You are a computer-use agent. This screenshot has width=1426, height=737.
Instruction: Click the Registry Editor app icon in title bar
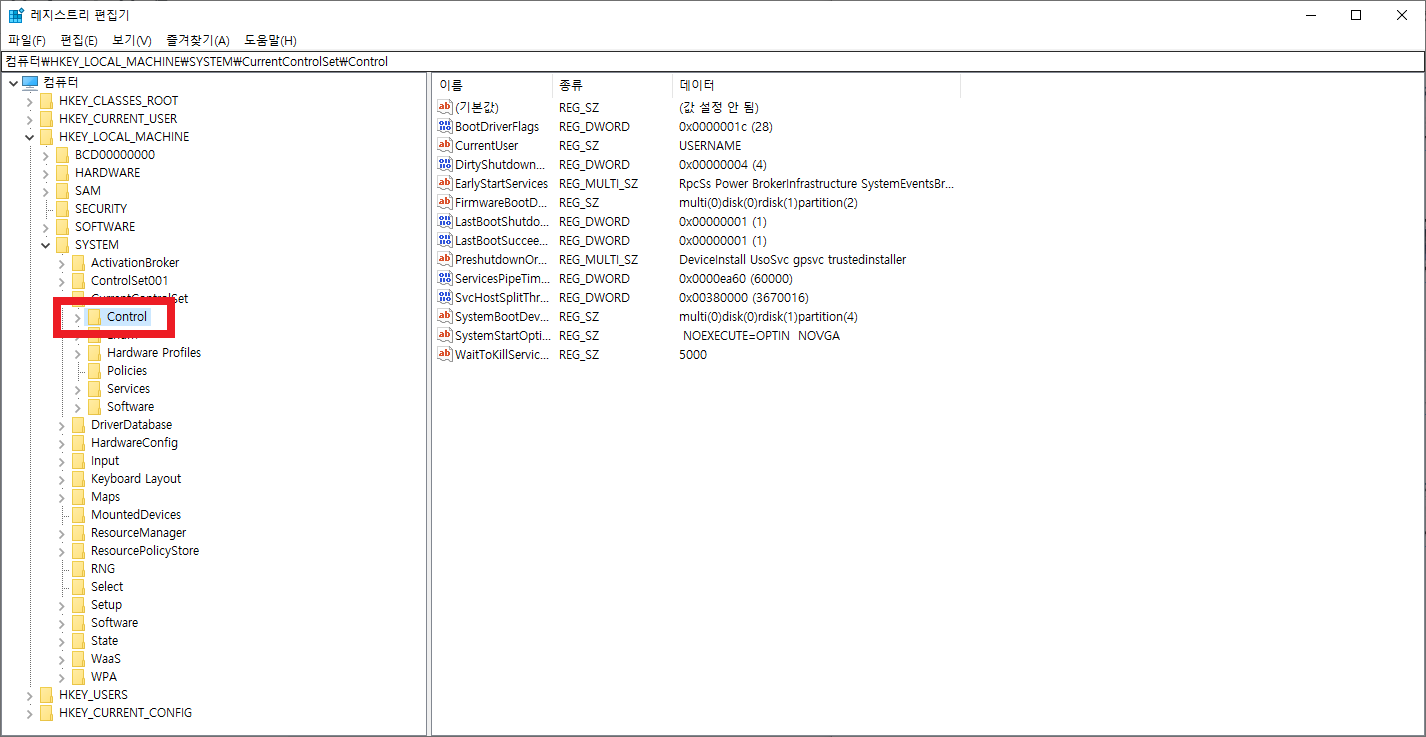click(x=16, y=15)
